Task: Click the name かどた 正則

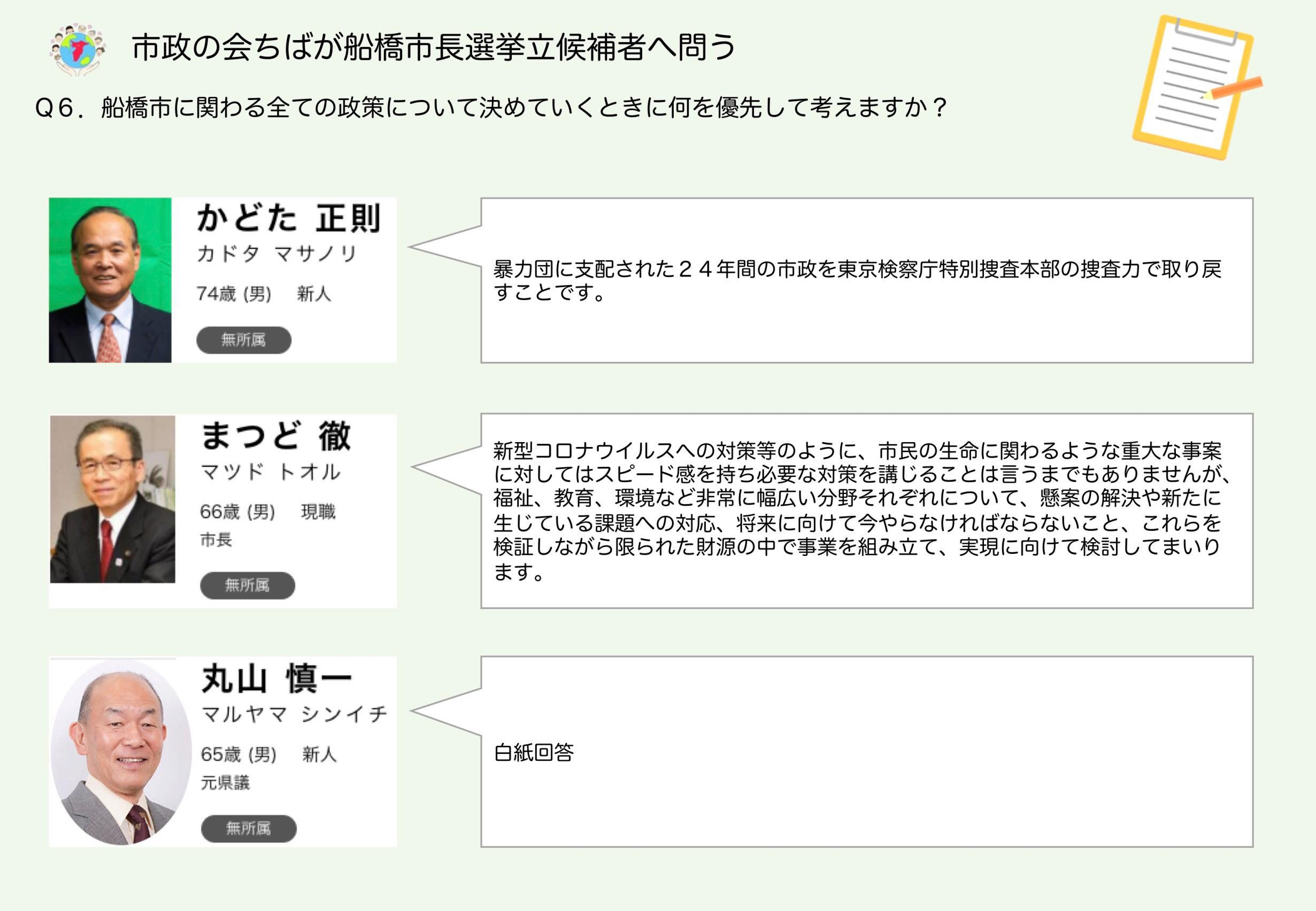Action: point(288,219)
